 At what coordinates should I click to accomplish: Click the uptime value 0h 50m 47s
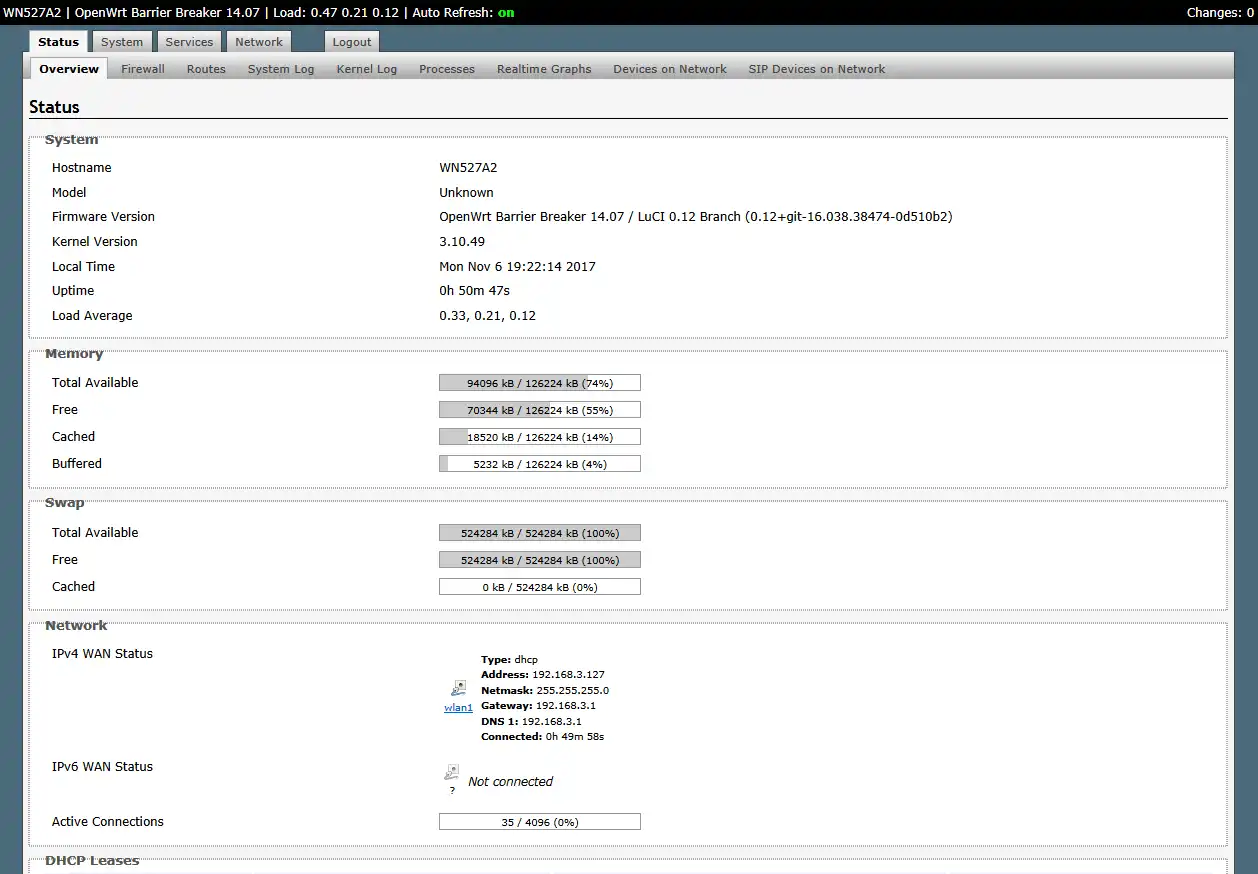click(x=475, y=291)
